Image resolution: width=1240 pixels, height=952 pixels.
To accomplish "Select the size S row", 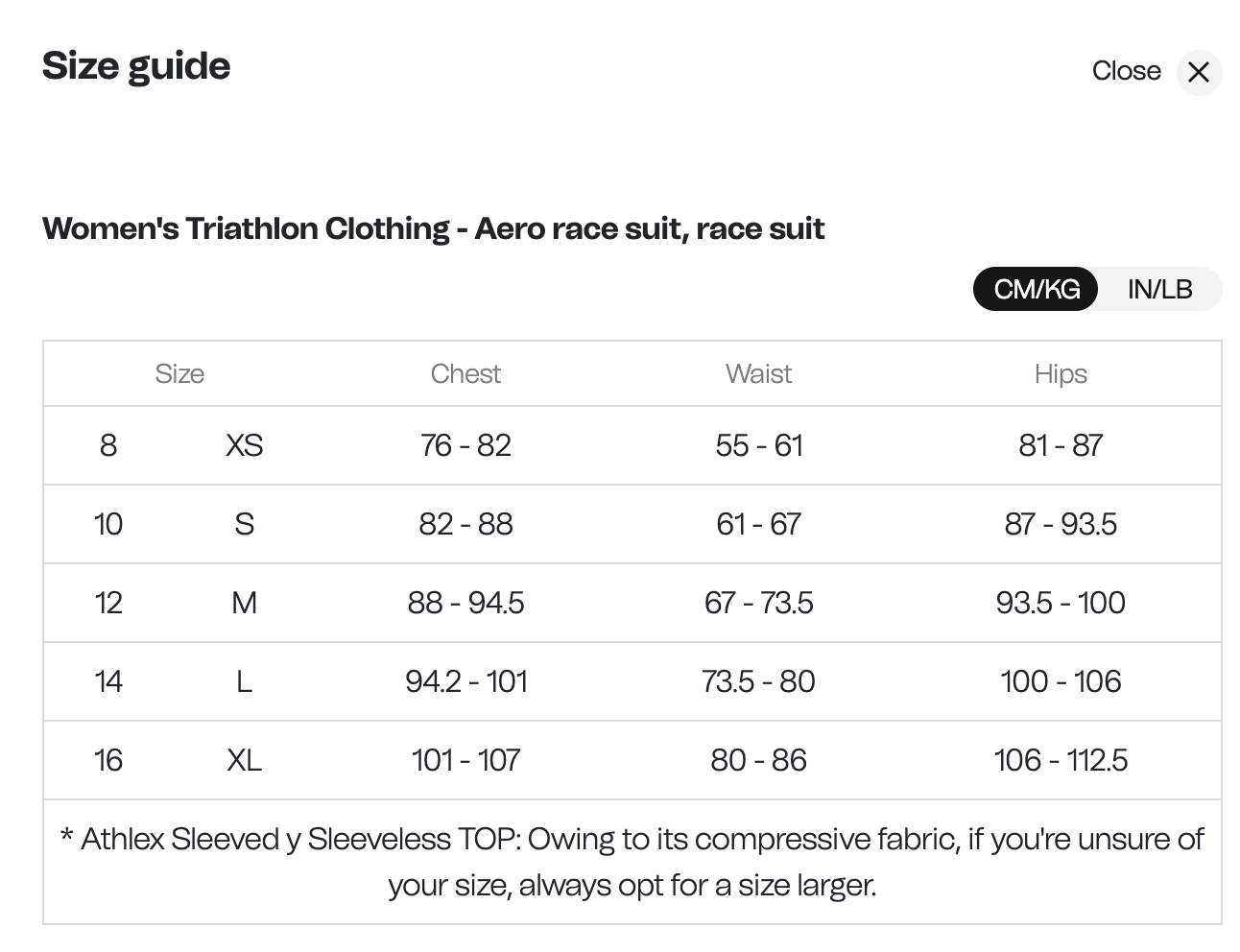I will pos(245,524).
